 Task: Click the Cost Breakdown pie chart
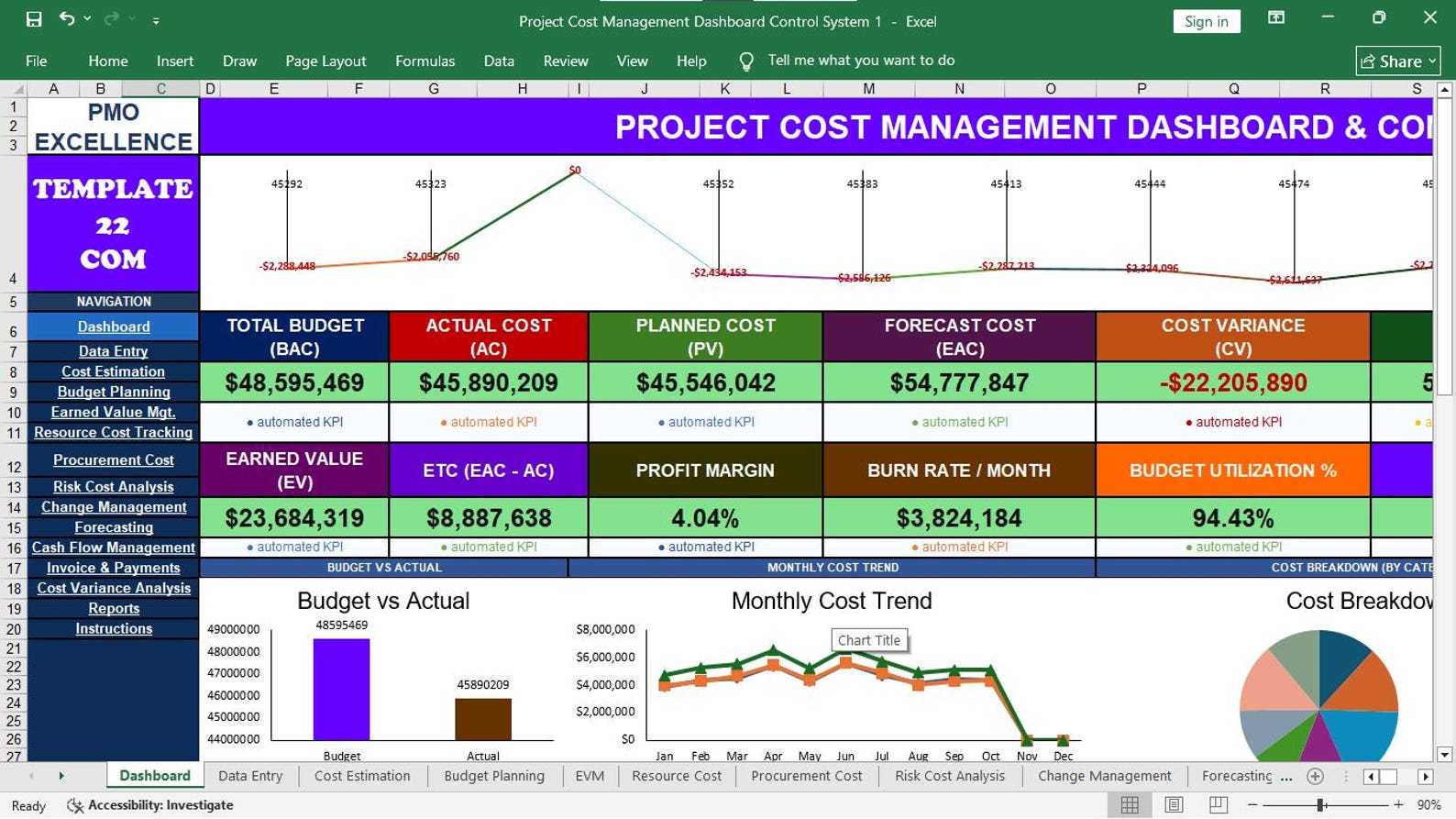1318,697
